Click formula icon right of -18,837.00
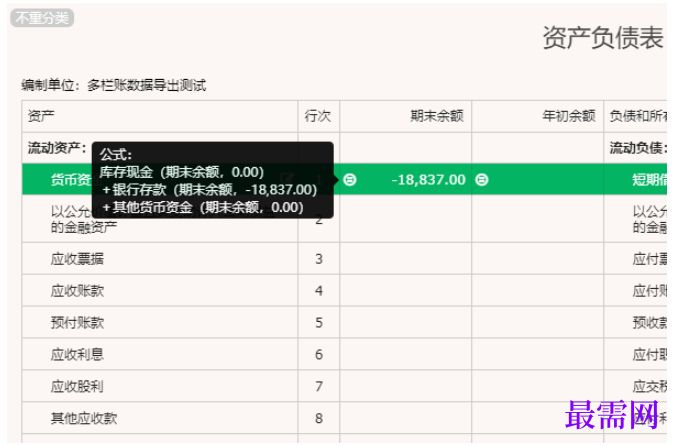This screenshot has height=446, width=677. 482,180
